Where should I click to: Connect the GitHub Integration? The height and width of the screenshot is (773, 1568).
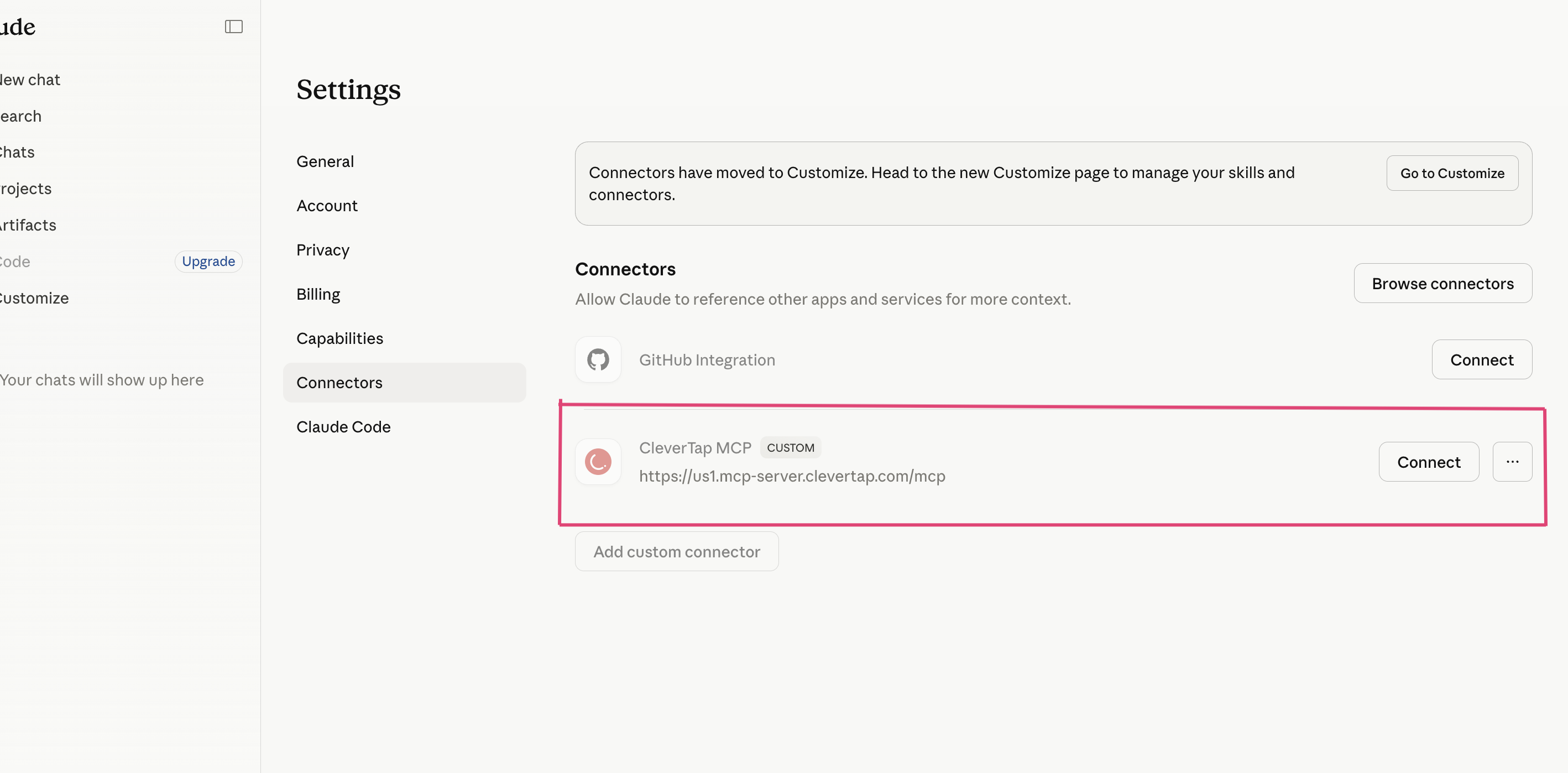pyautogui.click(x=1482, y=360)
